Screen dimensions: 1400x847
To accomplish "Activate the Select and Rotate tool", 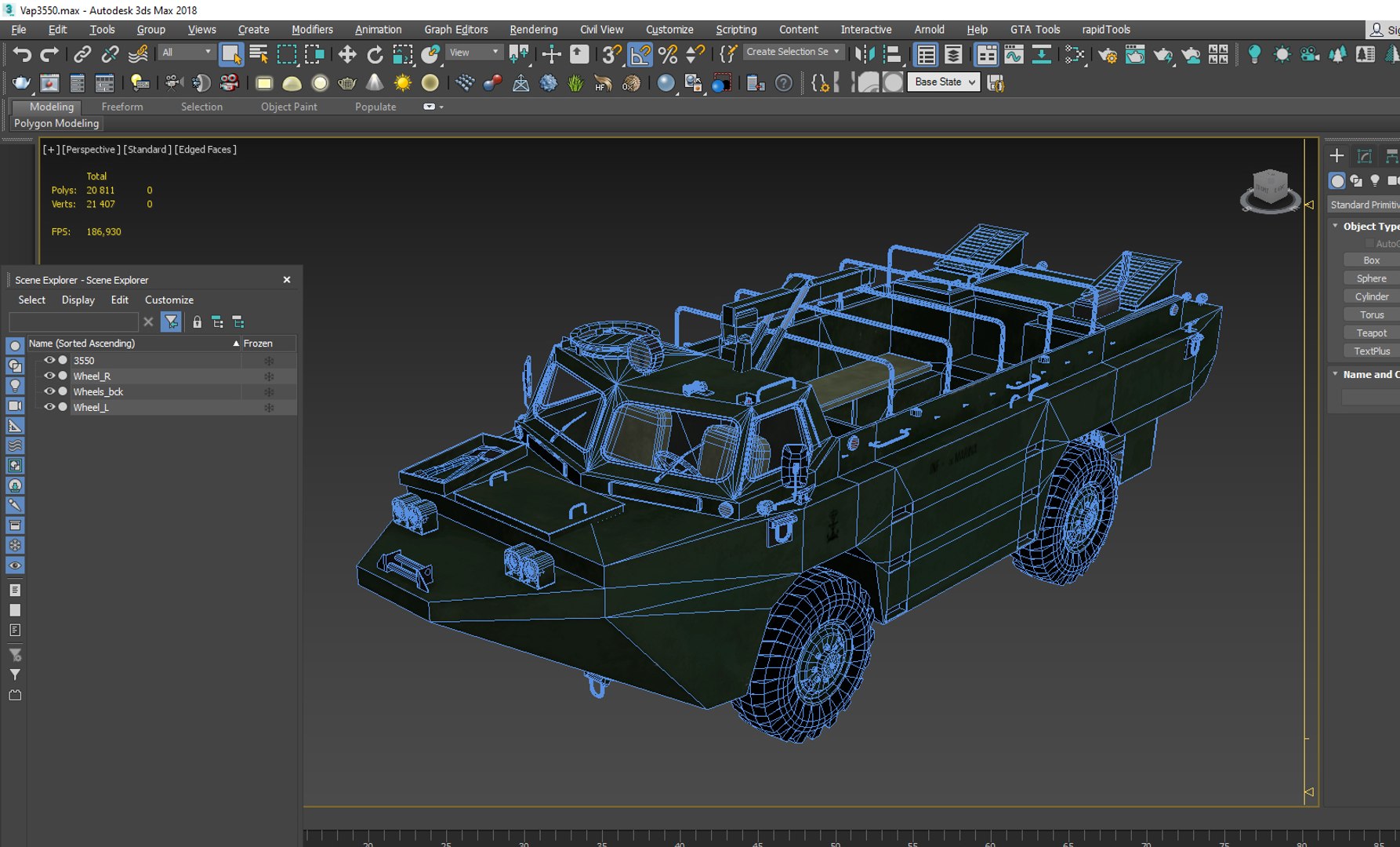I will tap(375, 54).
